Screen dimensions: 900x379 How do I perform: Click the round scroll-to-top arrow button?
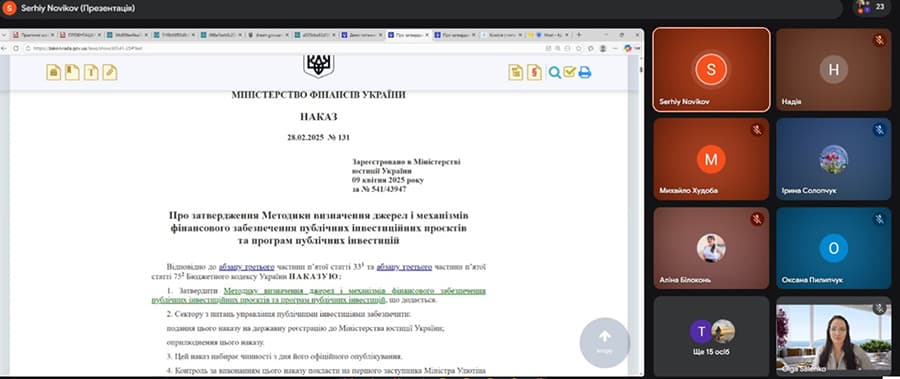[605, 343]
